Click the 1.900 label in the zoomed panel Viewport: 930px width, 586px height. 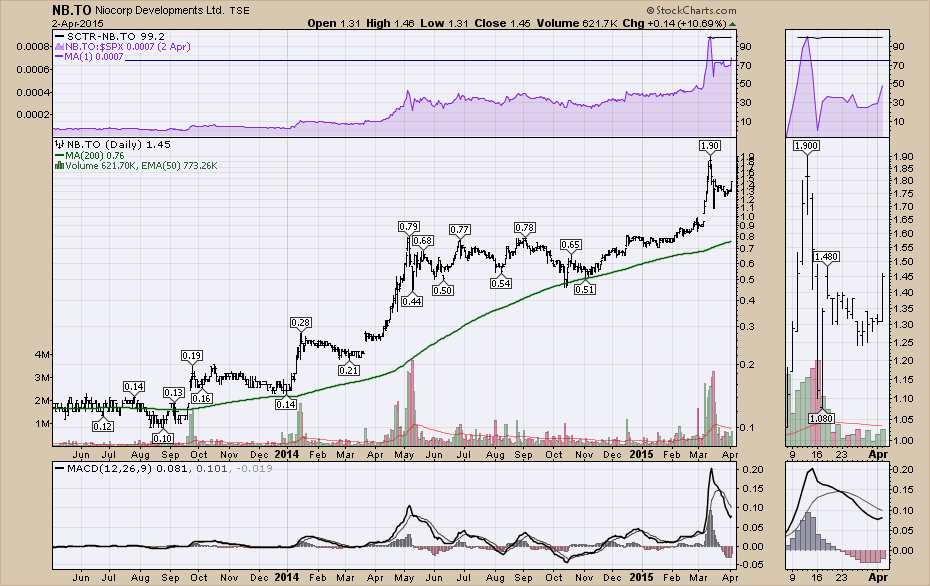pos(806,145)
